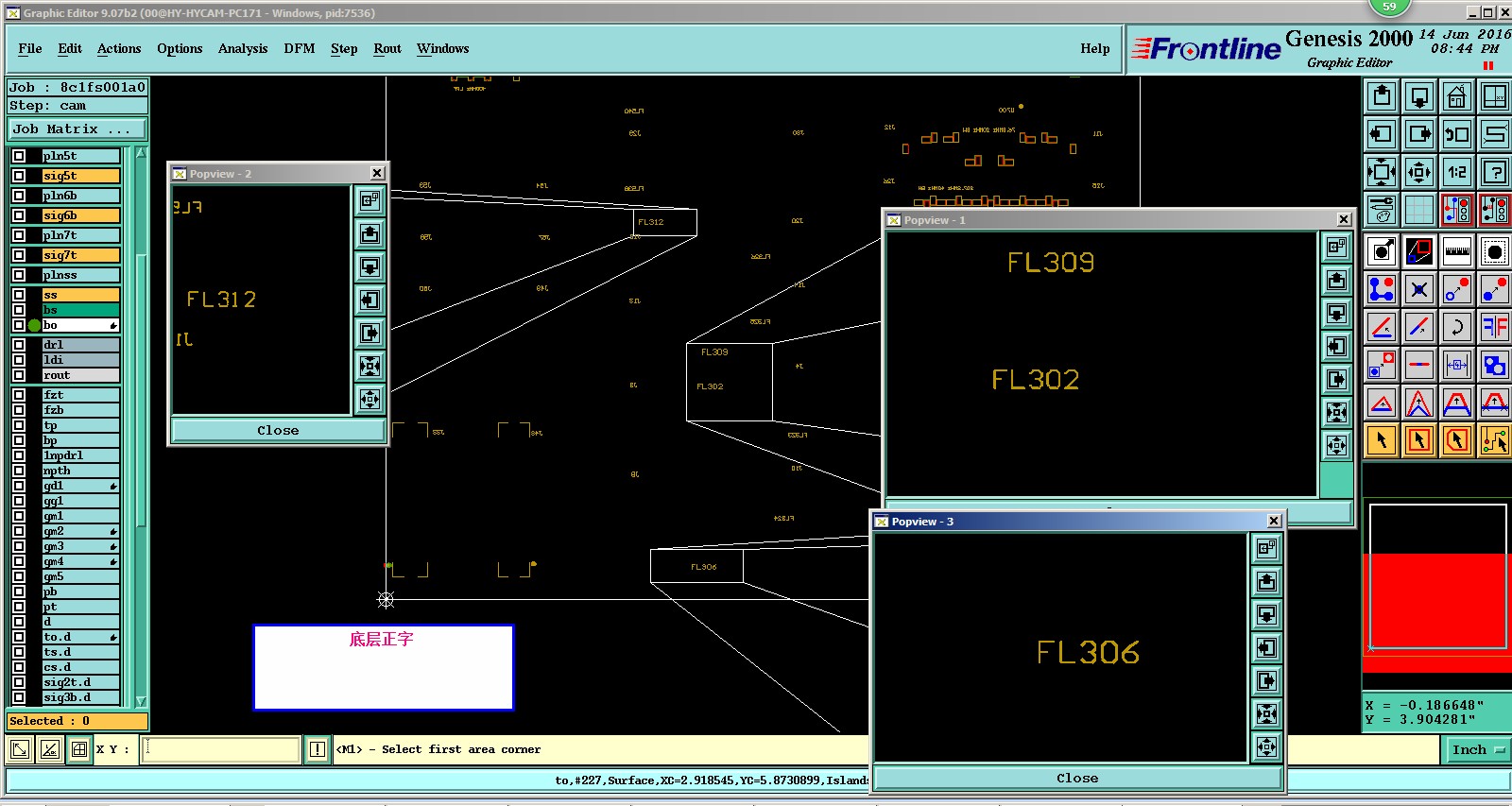The height and width of the screenshot is (806, 1512).
Task: Toggle the pln5t layer checkbox
Action: pos(19,156)
